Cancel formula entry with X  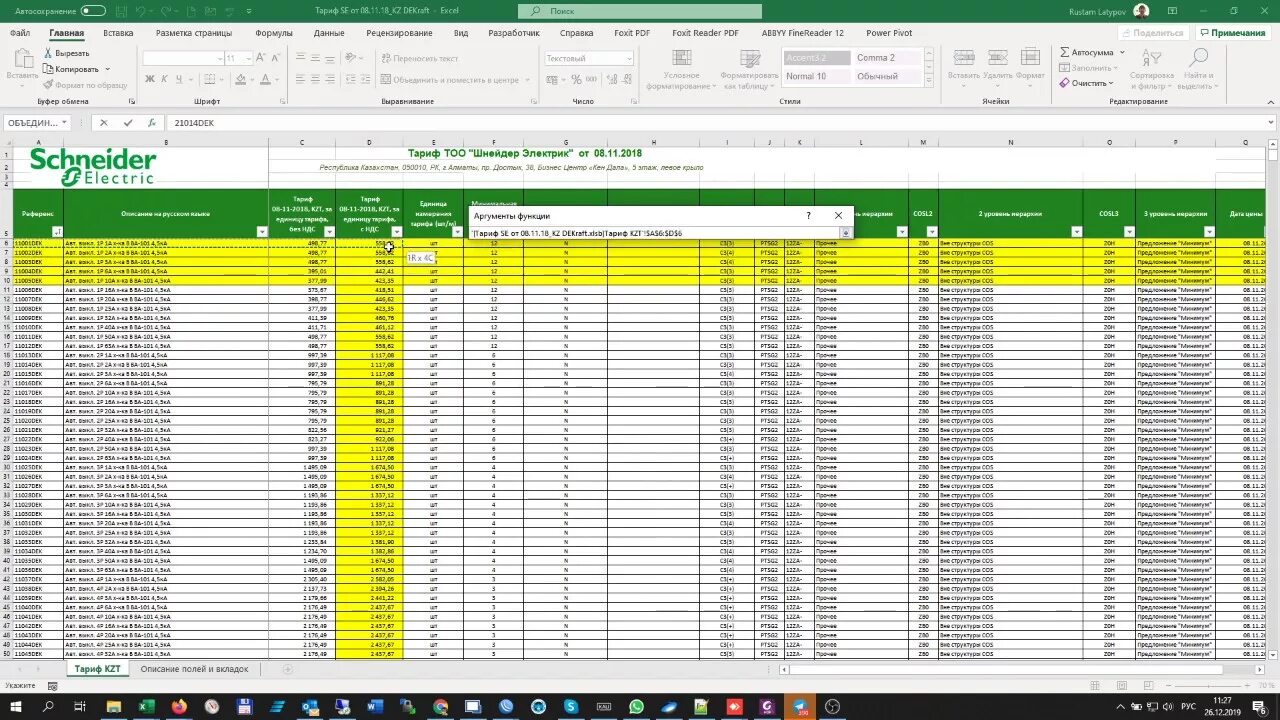click(103, 123)
